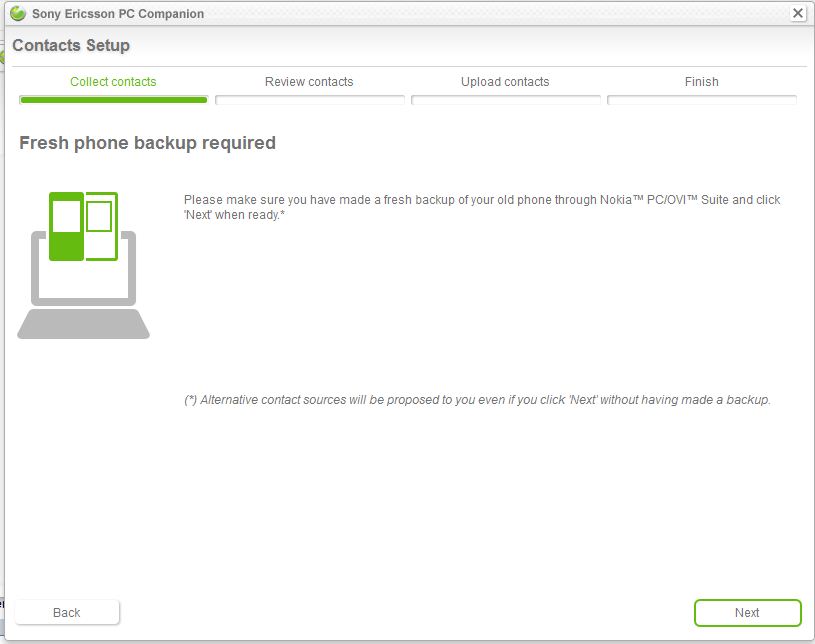Click the empty Upload contacts progress bar
Viewport: 815px width, 644px height.
tap(506, 100)
